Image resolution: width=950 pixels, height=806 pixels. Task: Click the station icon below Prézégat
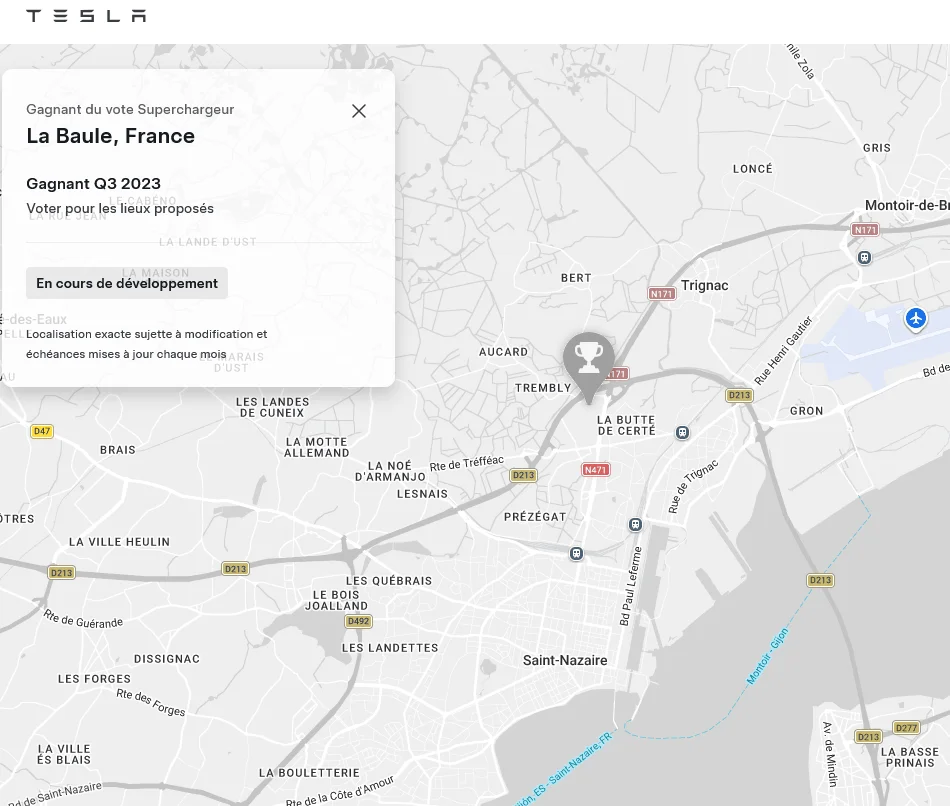pyautogui.click(x=576, y=553)
